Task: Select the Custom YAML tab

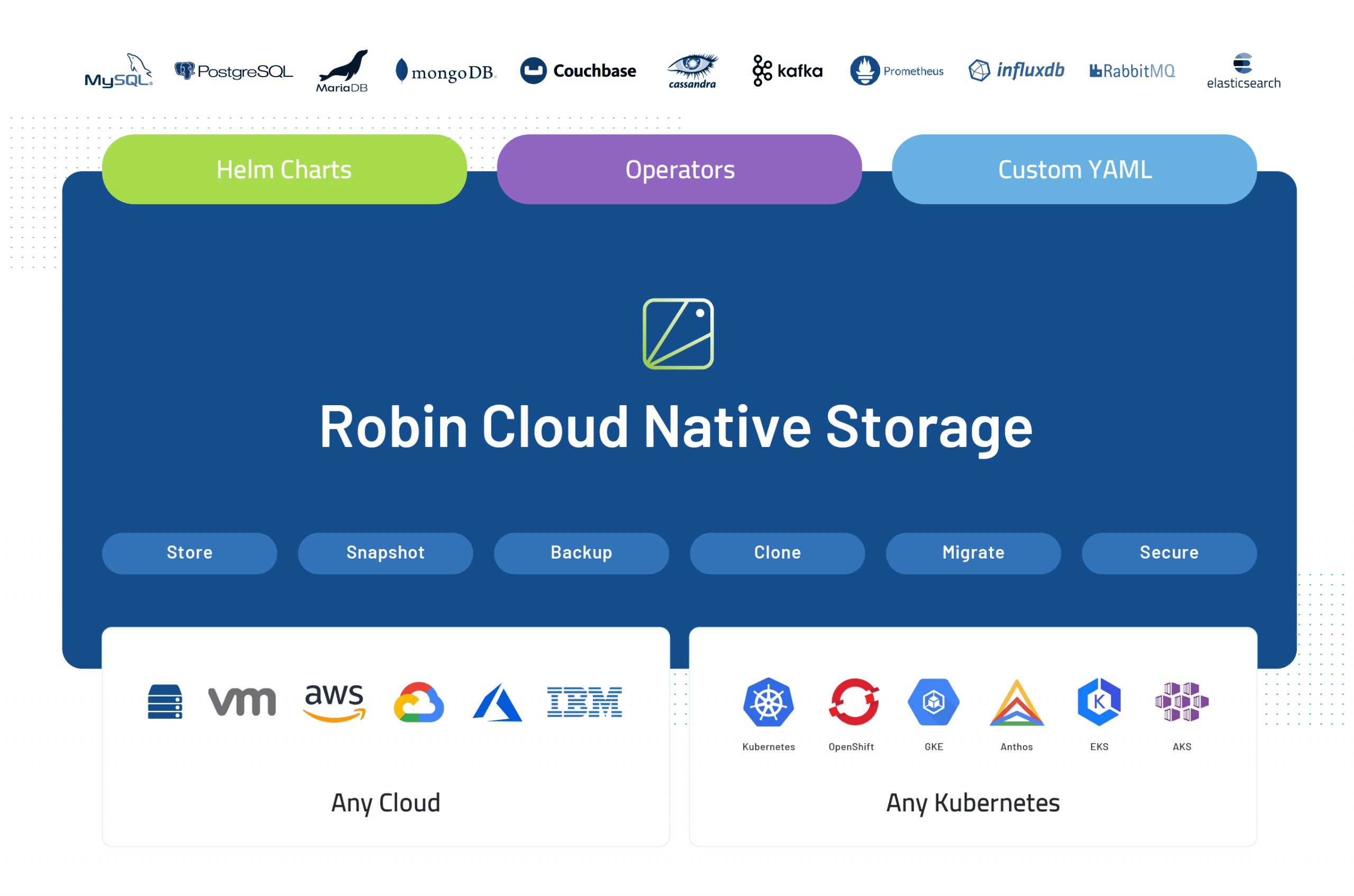Action: pyautogui.click(x=1074, y=170)
